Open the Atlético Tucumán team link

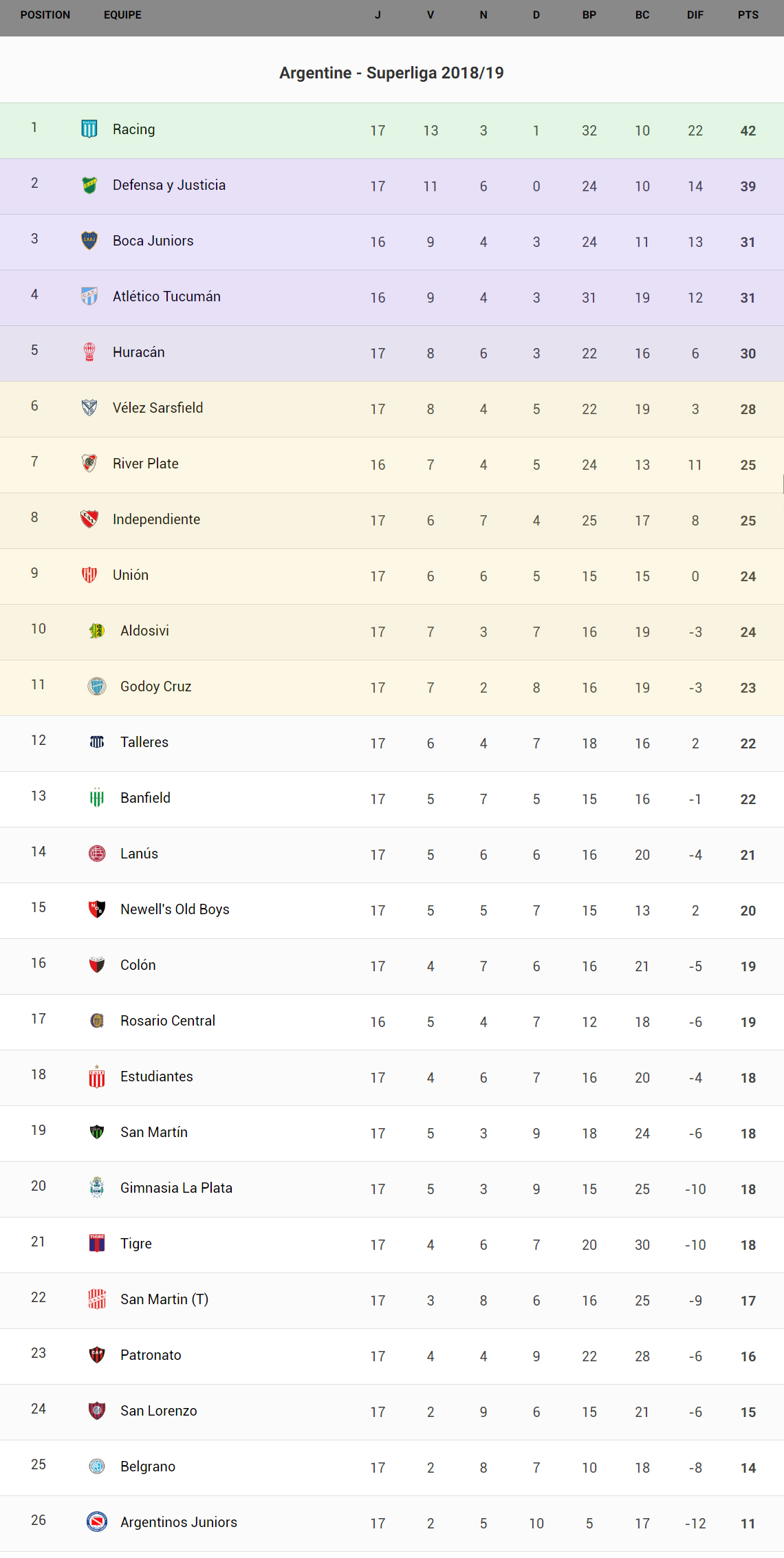click(166, 296)
